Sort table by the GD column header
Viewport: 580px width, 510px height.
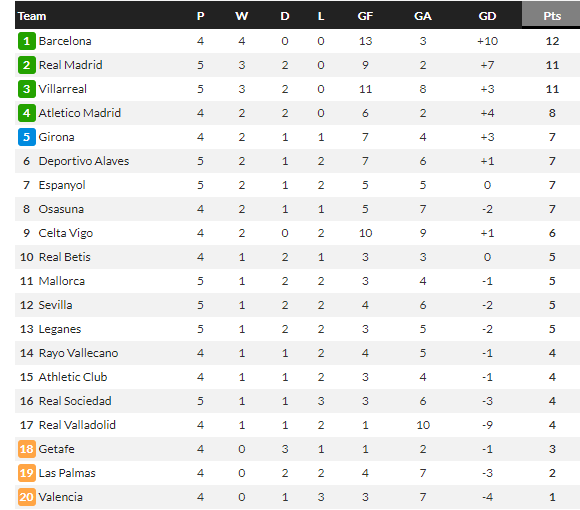[487, 16]
